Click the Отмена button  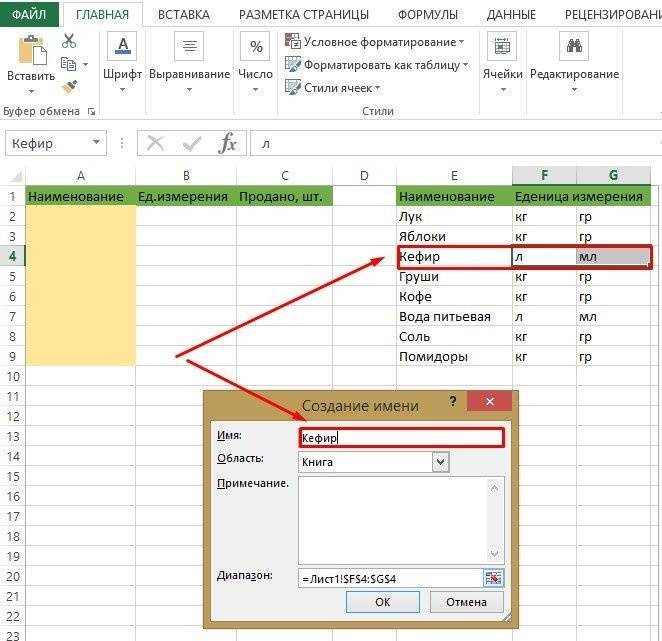pos(466,602)
